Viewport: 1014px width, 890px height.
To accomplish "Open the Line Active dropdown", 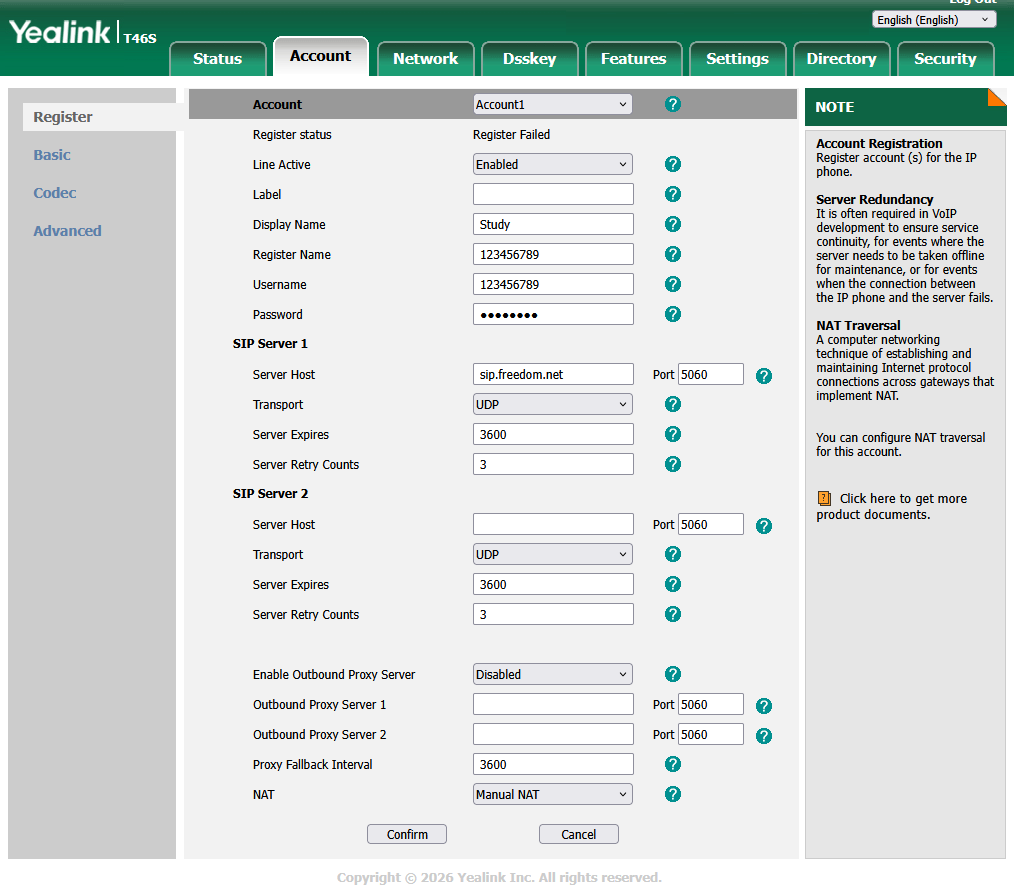I will tap(552, 164).
